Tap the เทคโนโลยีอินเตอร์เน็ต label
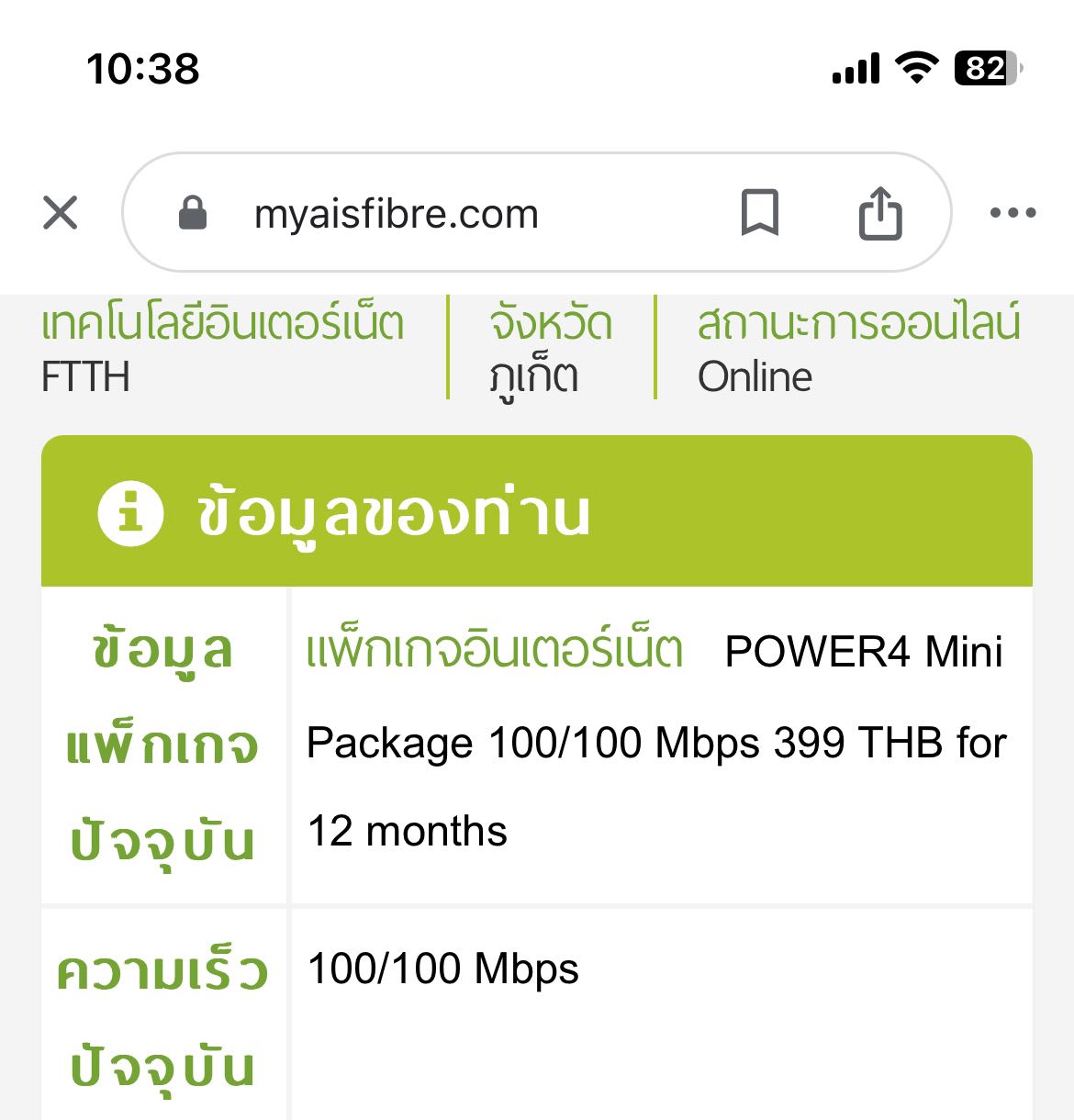 coord(223,324)
